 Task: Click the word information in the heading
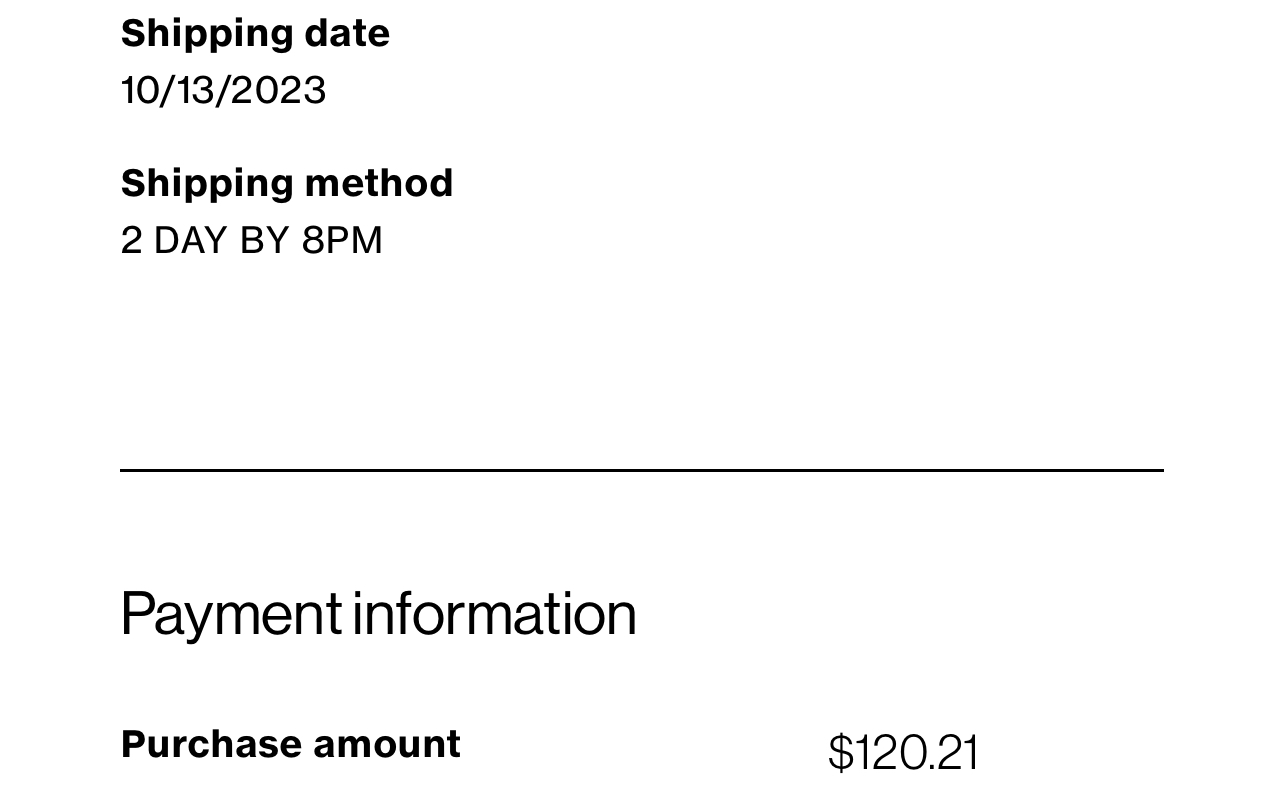494,612
